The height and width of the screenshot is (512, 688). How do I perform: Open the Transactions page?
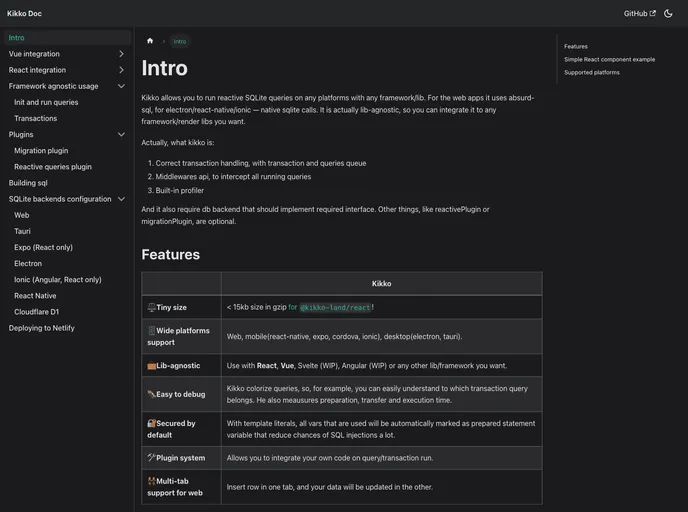coord(36,118)
